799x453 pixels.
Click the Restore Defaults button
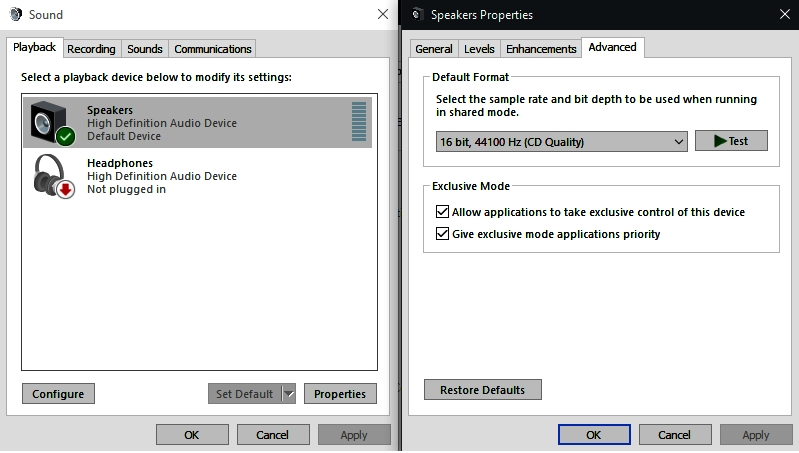pos(483,390)
